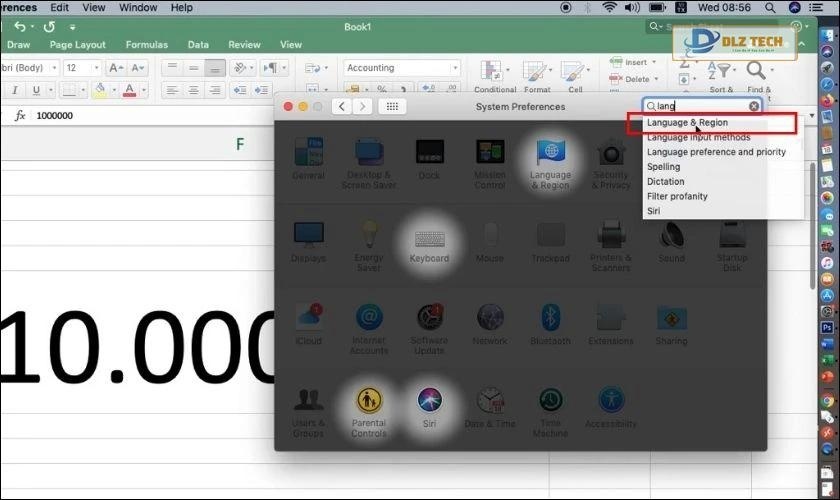This screenshot has width=840, height=500.
Task: Open the Accounting number format dropdown
Action: click(x=398, y=68)
